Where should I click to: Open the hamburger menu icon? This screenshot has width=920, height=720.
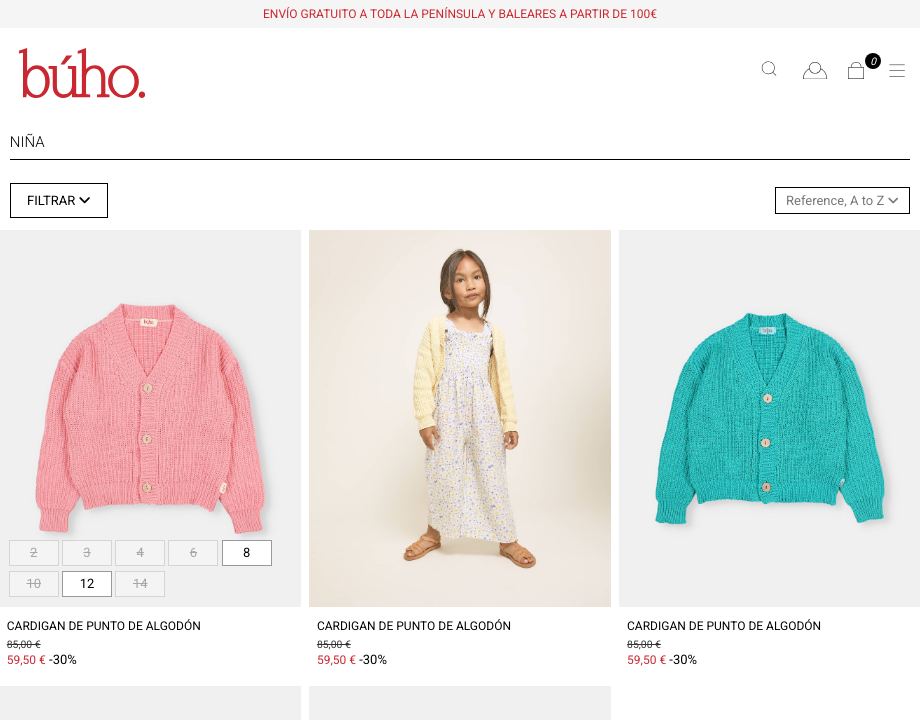[897, 70]
